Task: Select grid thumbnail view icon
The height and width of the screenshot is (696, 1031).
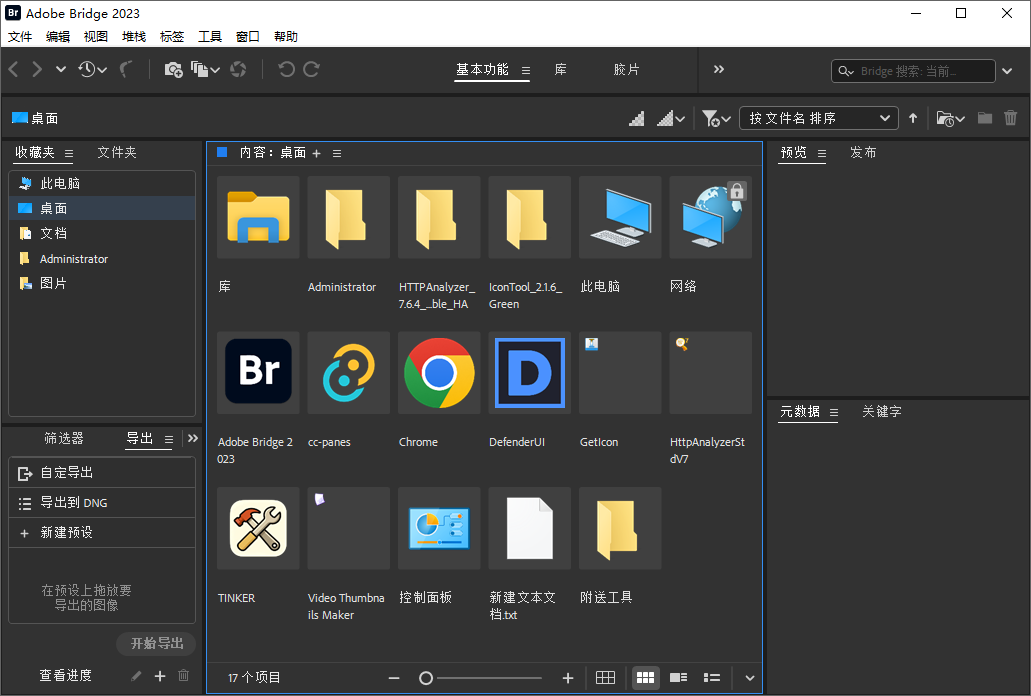Action: tap(645, 678)
